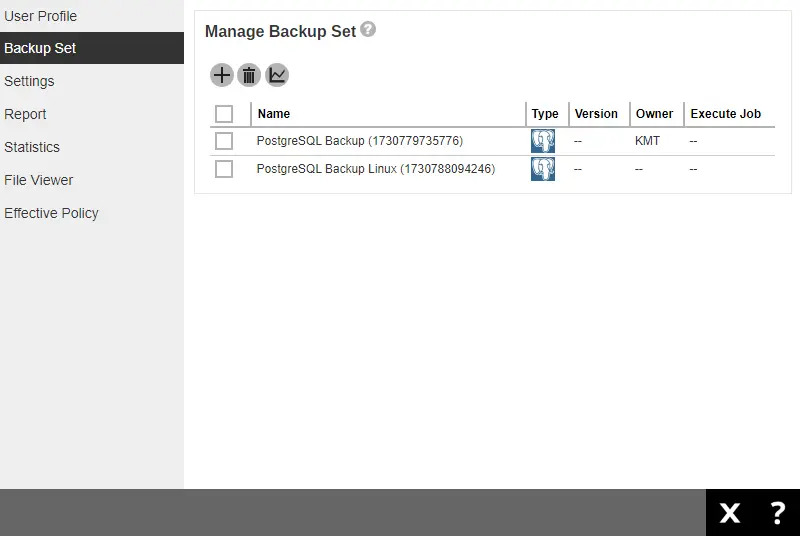The image size is (800, 536).
Task: Click the delete backup set trash icon
Action: 249,75
